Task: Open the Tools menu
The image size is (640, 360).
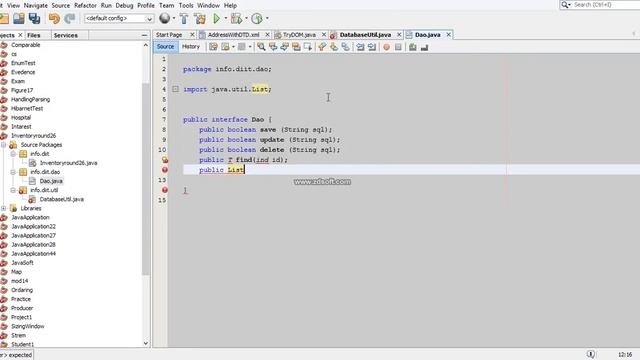Action: click(x=186, y=5)
